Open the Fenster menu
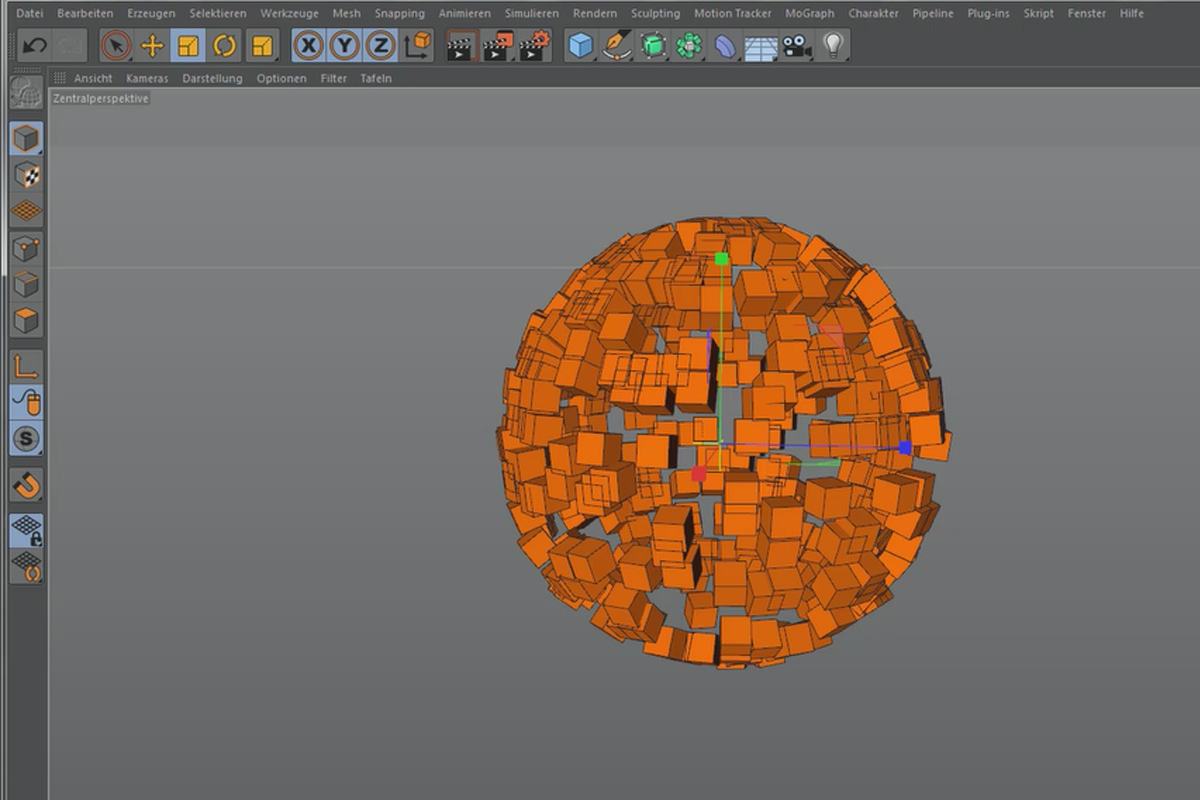The width and height of the screenshot is (1200, 800). pos(1087,13)
